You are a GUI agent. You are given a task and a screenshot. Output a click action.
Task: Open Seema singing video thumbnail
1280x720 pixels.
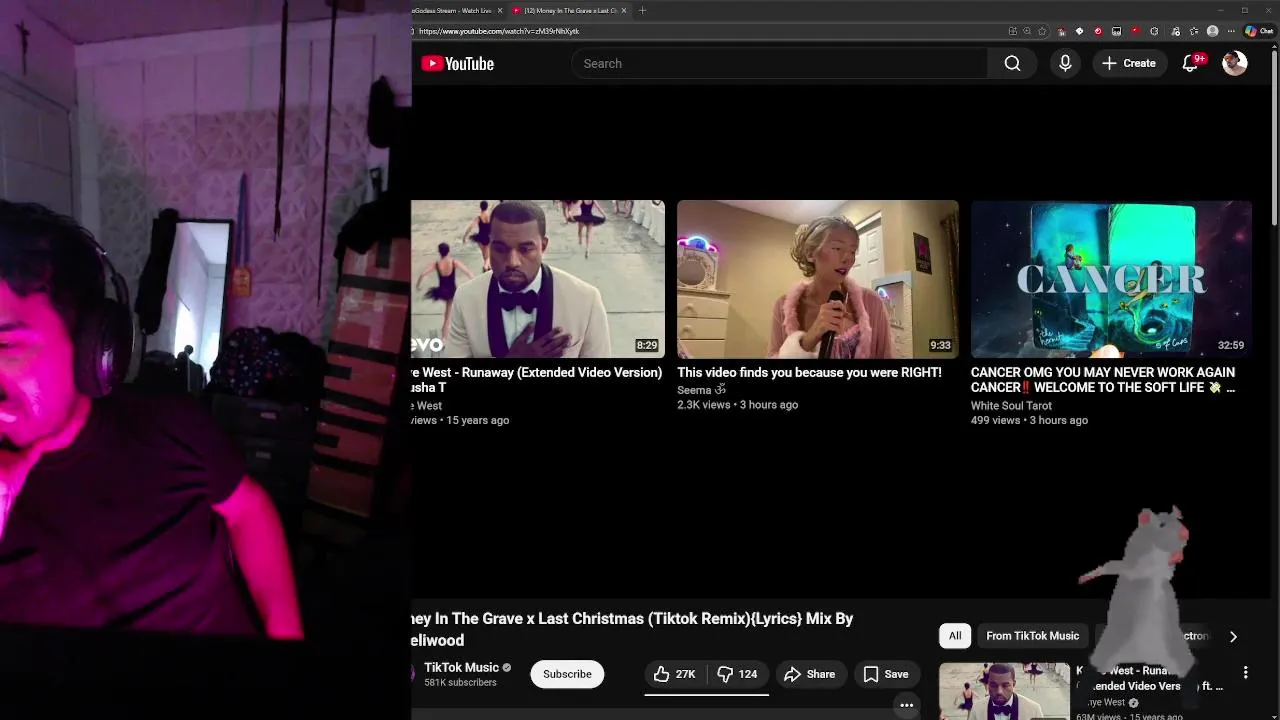click(x=818, y=279)
